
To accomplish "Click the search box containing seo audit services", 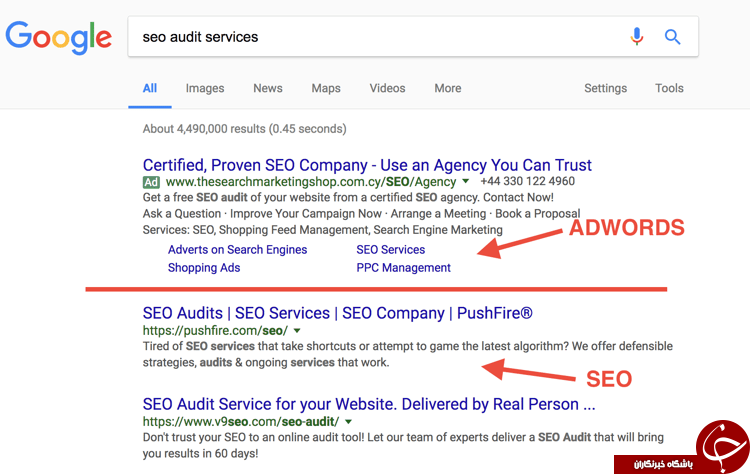I will pos(413,37).
